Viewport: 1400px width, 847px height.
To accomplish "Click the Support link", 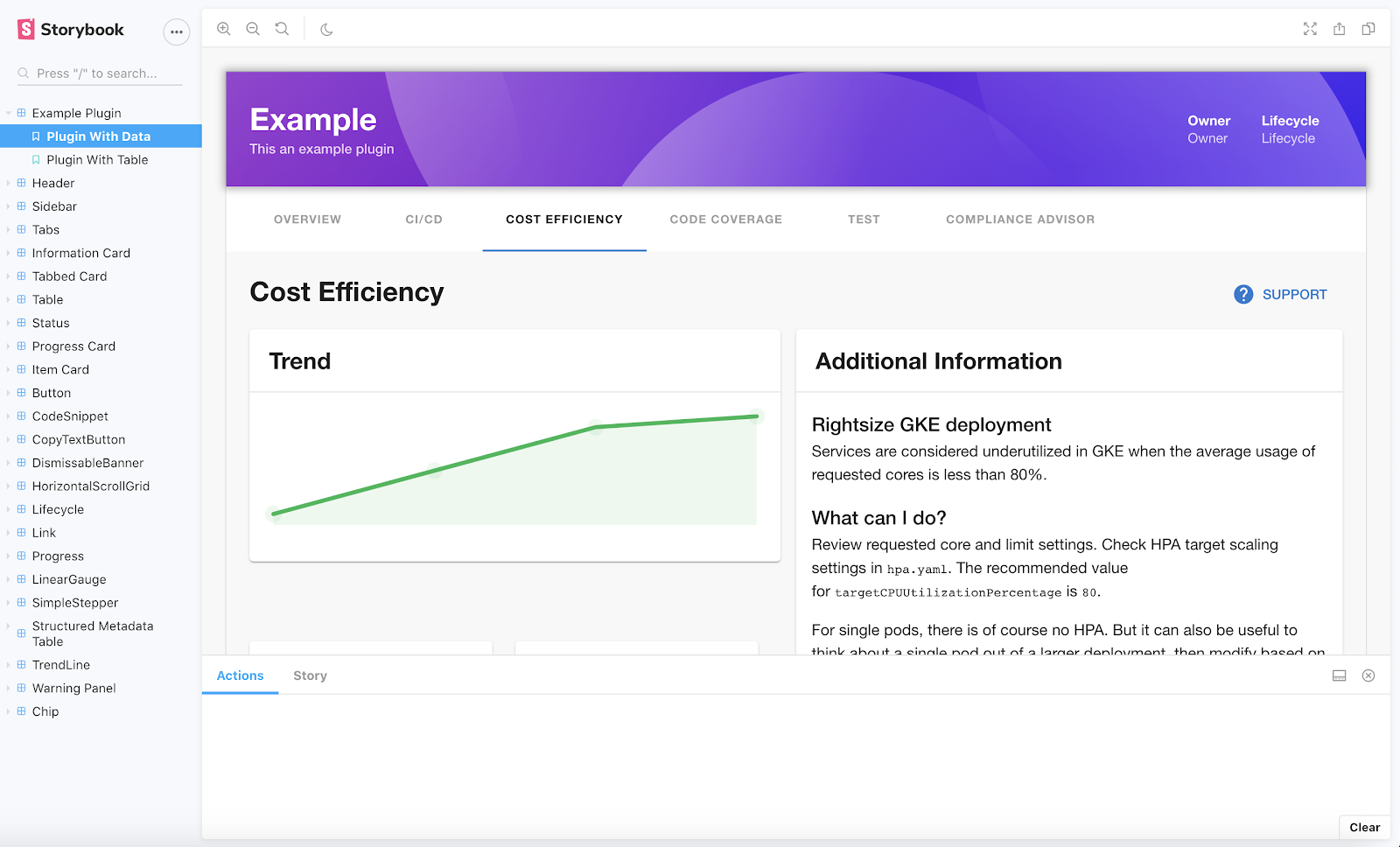I will click(1281, 295).
